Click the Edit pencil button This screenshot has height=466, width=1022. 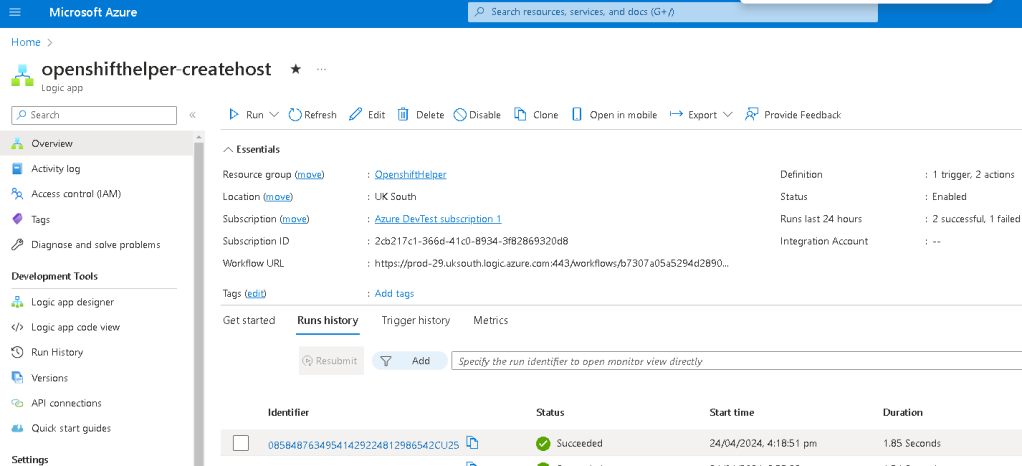pyautogui.click(x=367, y=115)
